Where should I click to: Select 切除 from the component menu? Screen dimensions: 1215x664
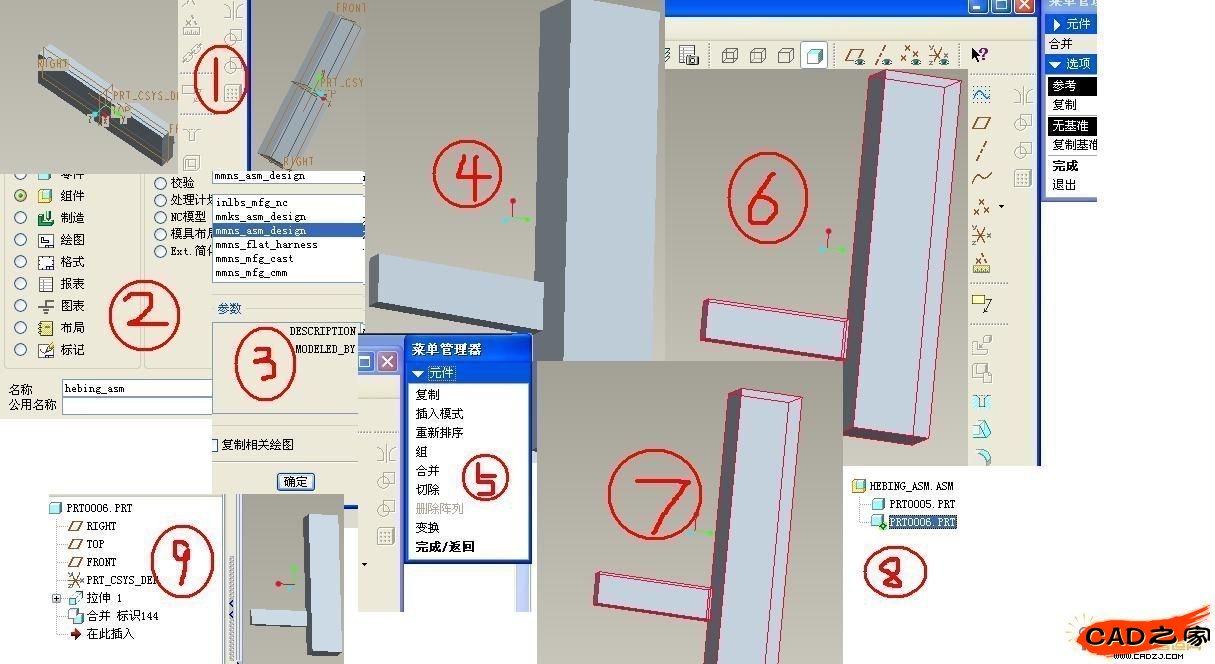click(x=427, y=489)
